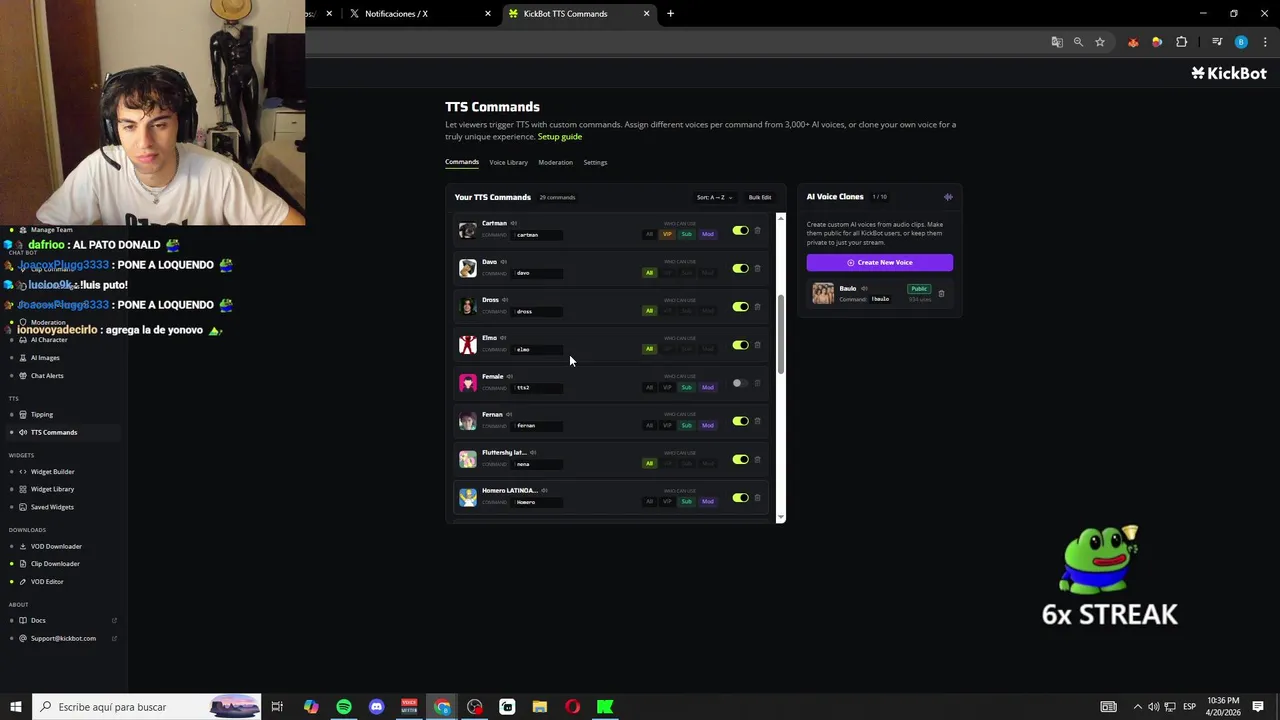1280x720 pixels.
Task: Click Support@kickbot.com link
Action: [61, 638]
